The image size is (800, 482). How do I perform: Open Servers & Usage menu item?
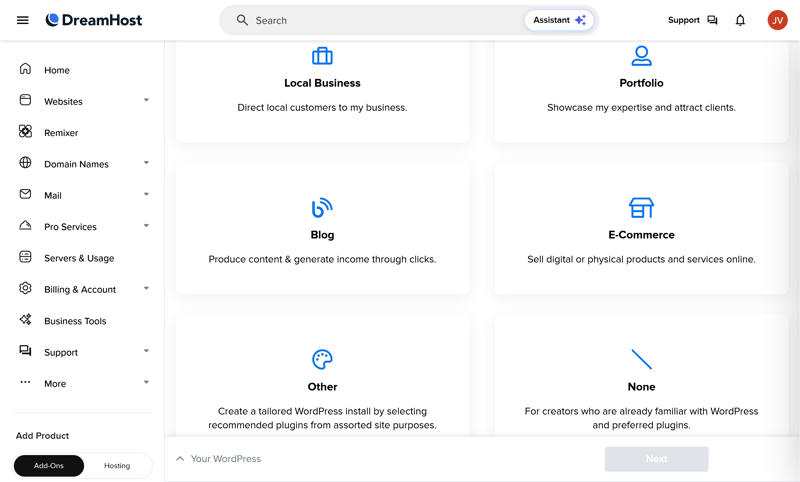pyautogui.click(x=79, y=258)
